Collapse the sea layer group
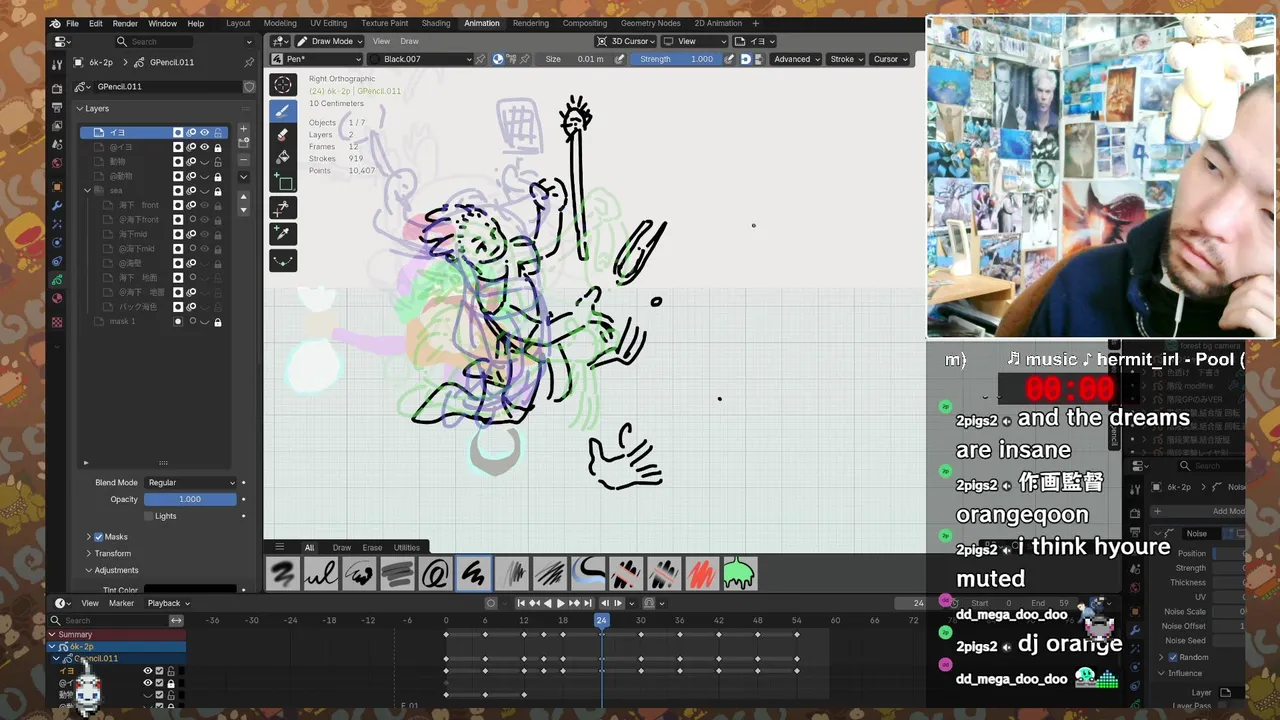This screenshot has width=1280, height=720. point(88,190)
